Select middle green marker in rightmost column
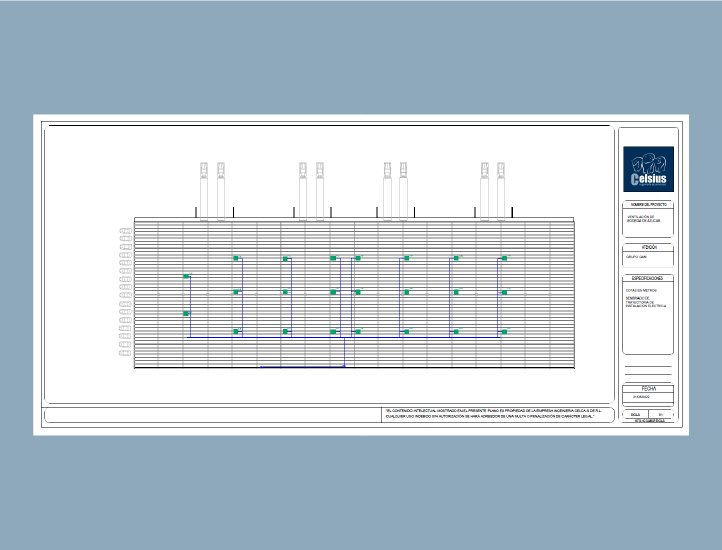Screen dimensions: 722x550 (x=504, y=292)
